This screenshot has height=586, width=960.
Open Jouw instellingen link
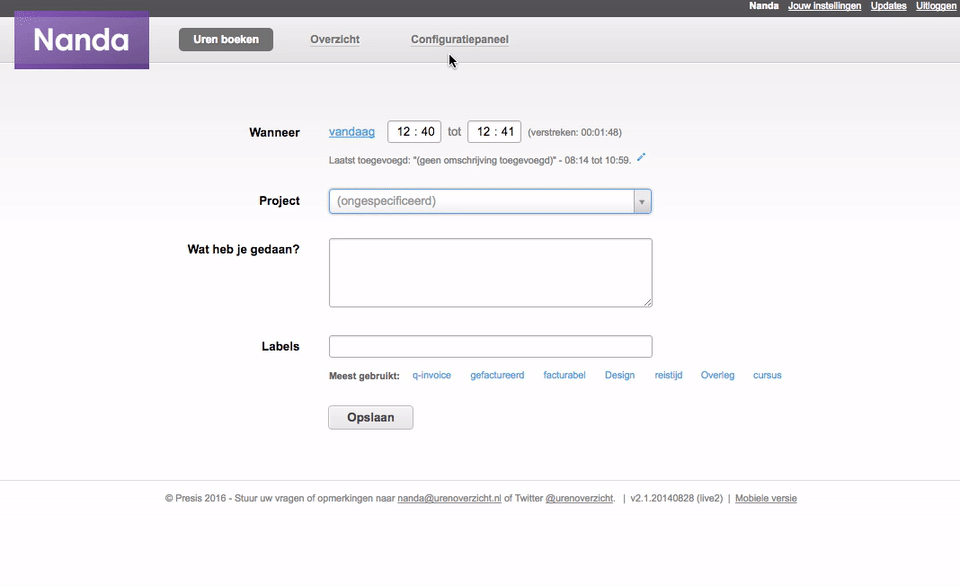(x=824, y=6)
